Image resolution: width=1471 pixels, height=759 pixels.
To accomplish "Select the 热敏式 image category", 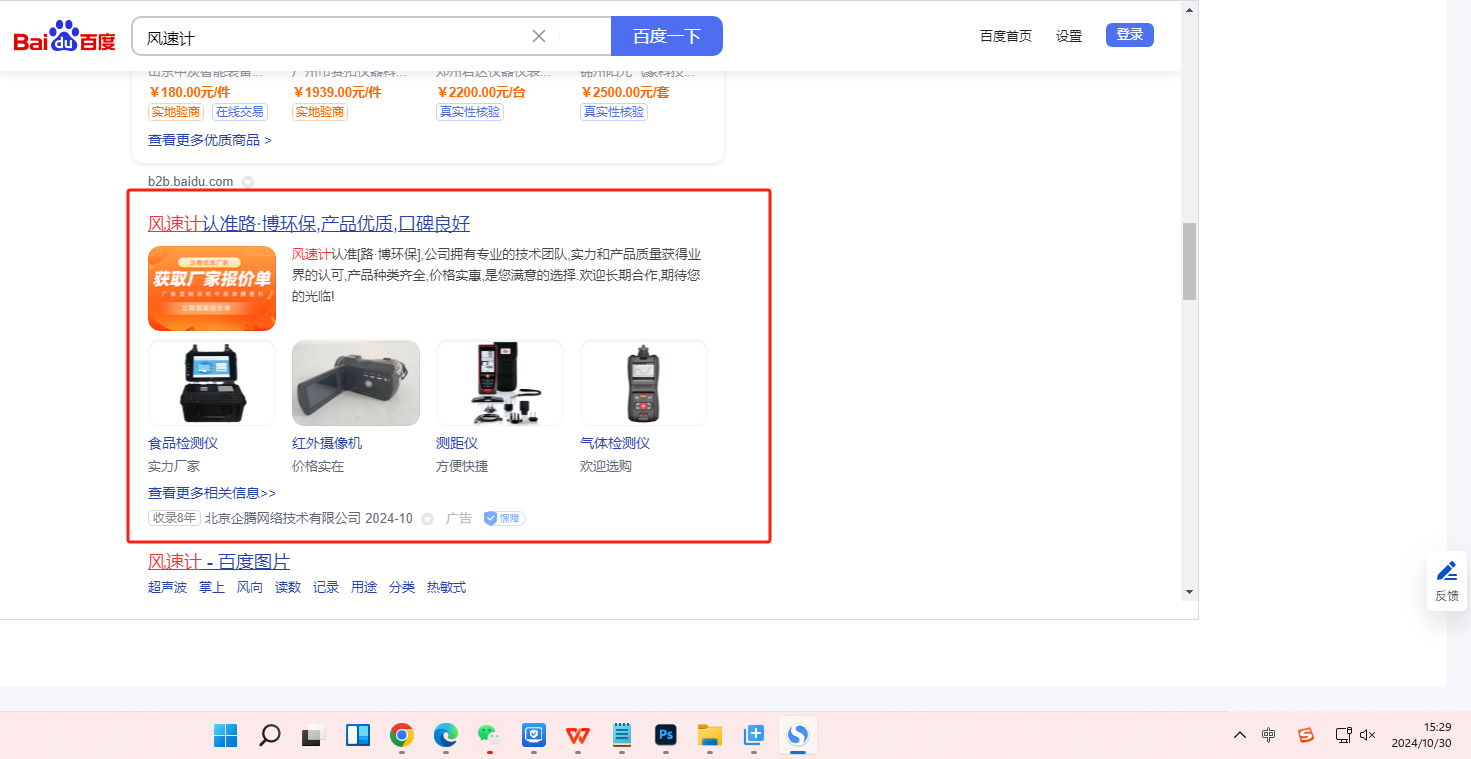I will tap(446, 587).
